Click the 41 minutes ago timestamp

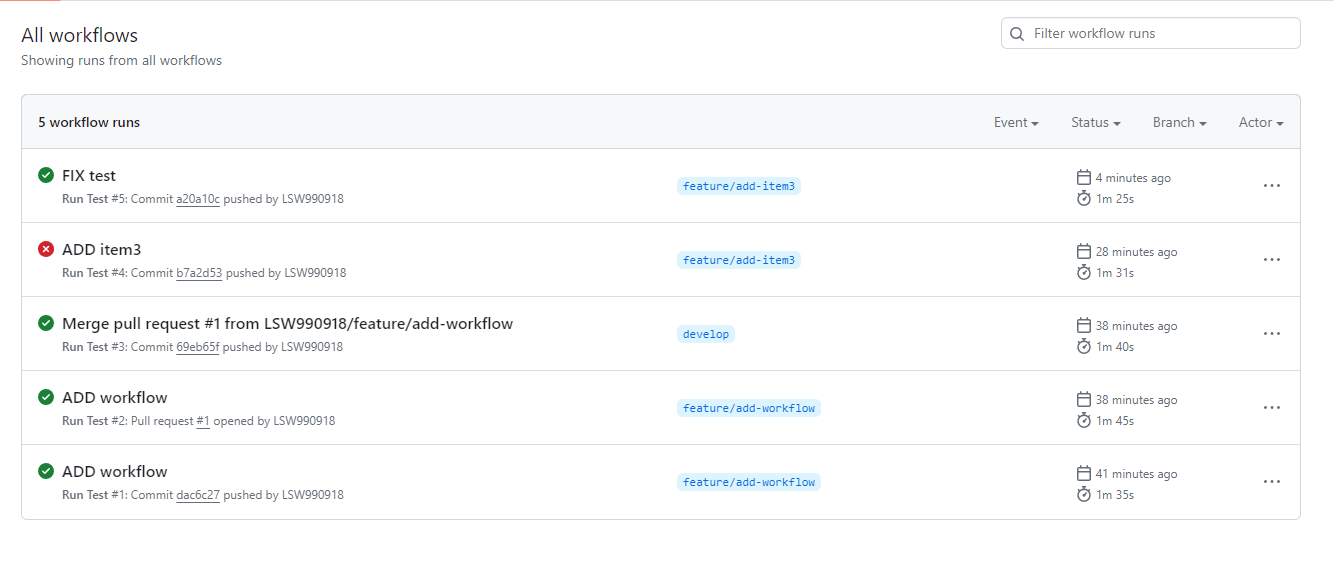coord(1136,474)
